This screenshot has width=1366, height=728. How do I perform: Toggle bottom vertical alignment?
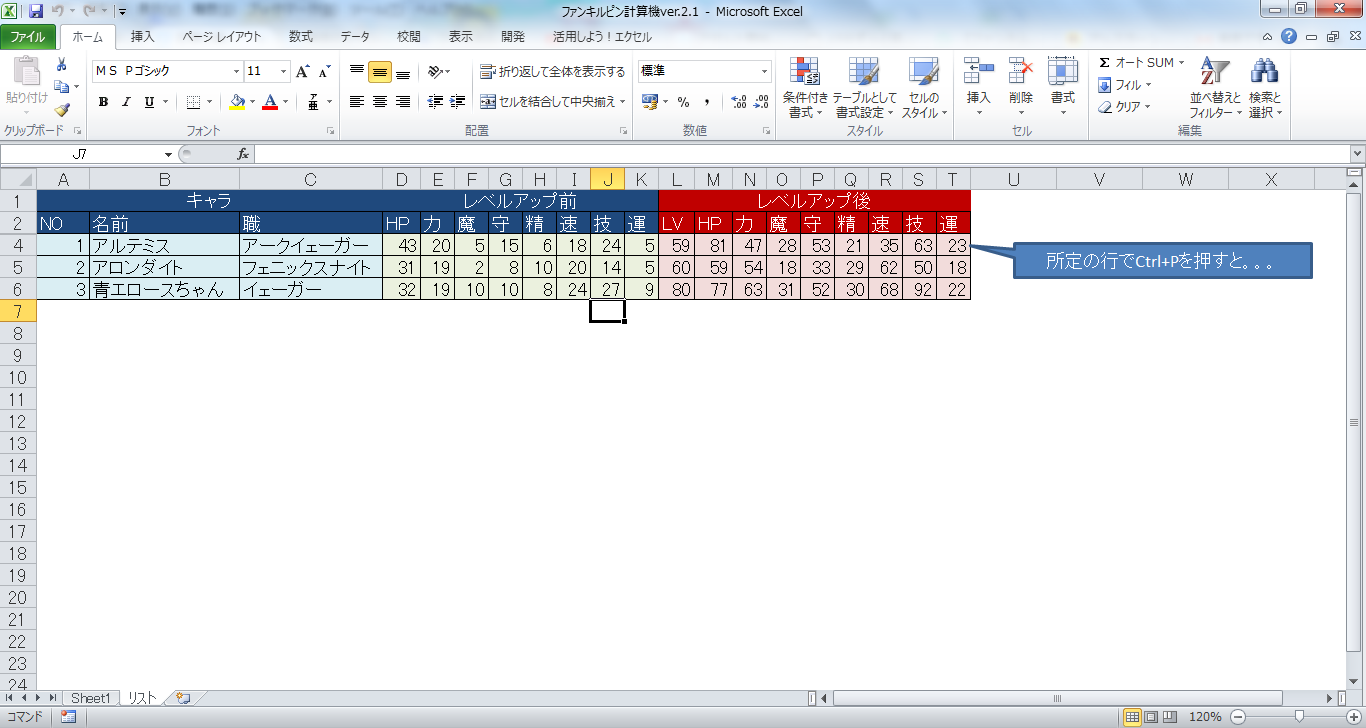coord(403,72)
